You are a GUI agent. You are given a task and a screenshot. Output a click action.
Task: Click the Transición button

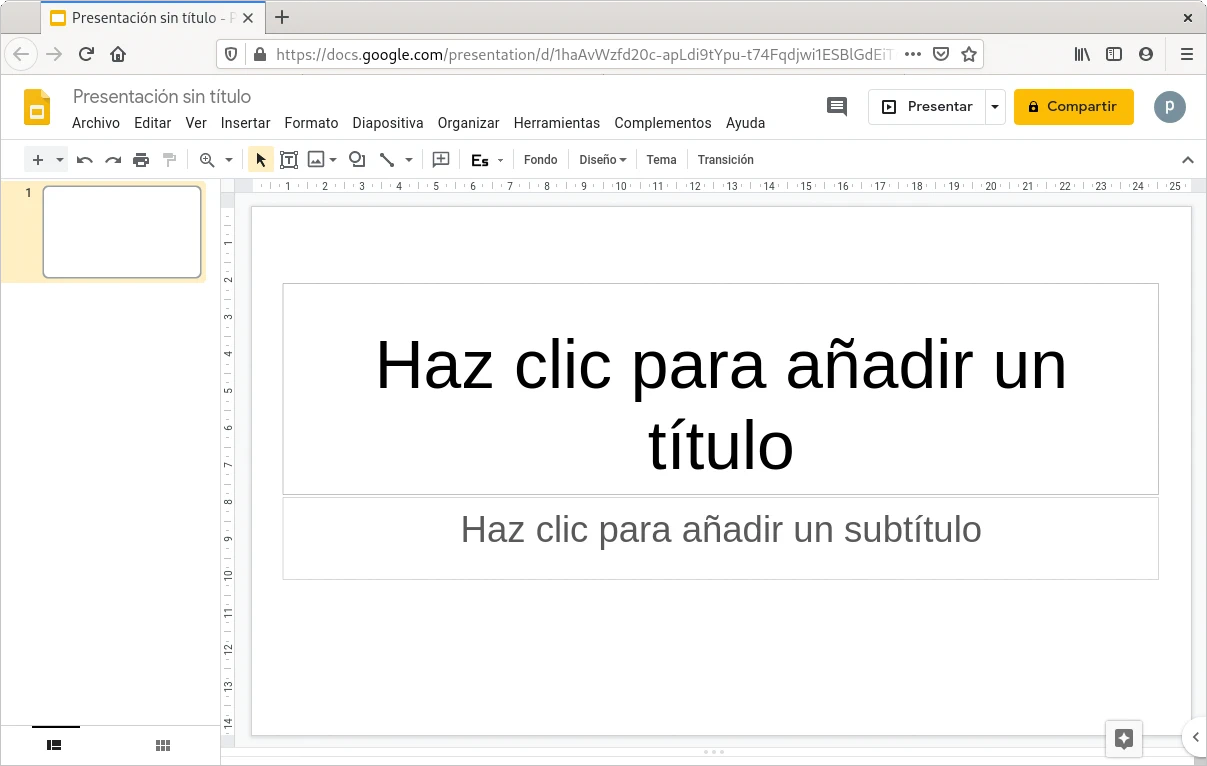[725, 160]
